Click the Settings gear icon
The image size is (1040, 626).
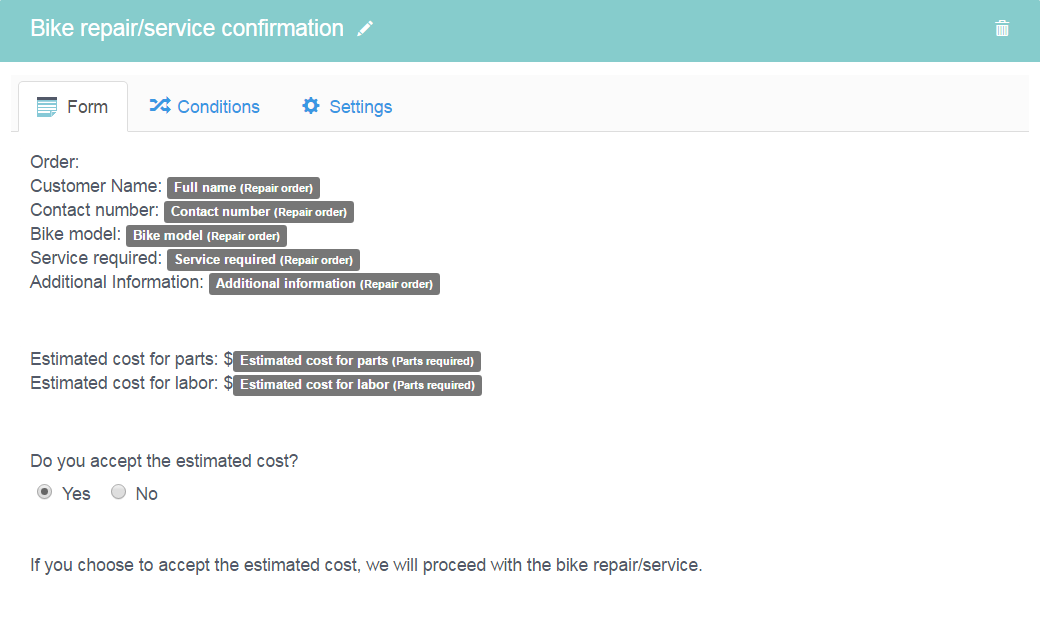(x=310, y=105)
